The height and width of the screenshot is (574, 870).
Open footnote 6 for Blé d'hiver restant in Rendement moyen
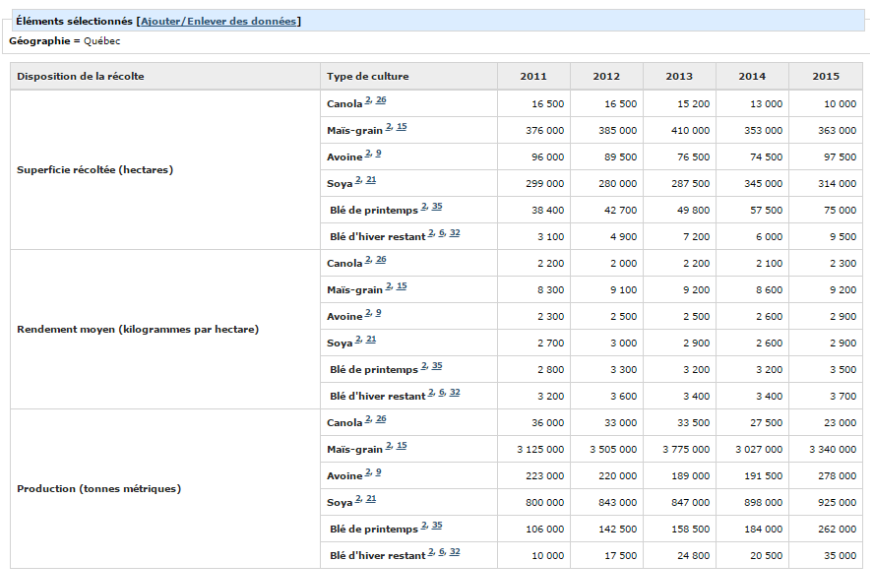pos(442,392)
